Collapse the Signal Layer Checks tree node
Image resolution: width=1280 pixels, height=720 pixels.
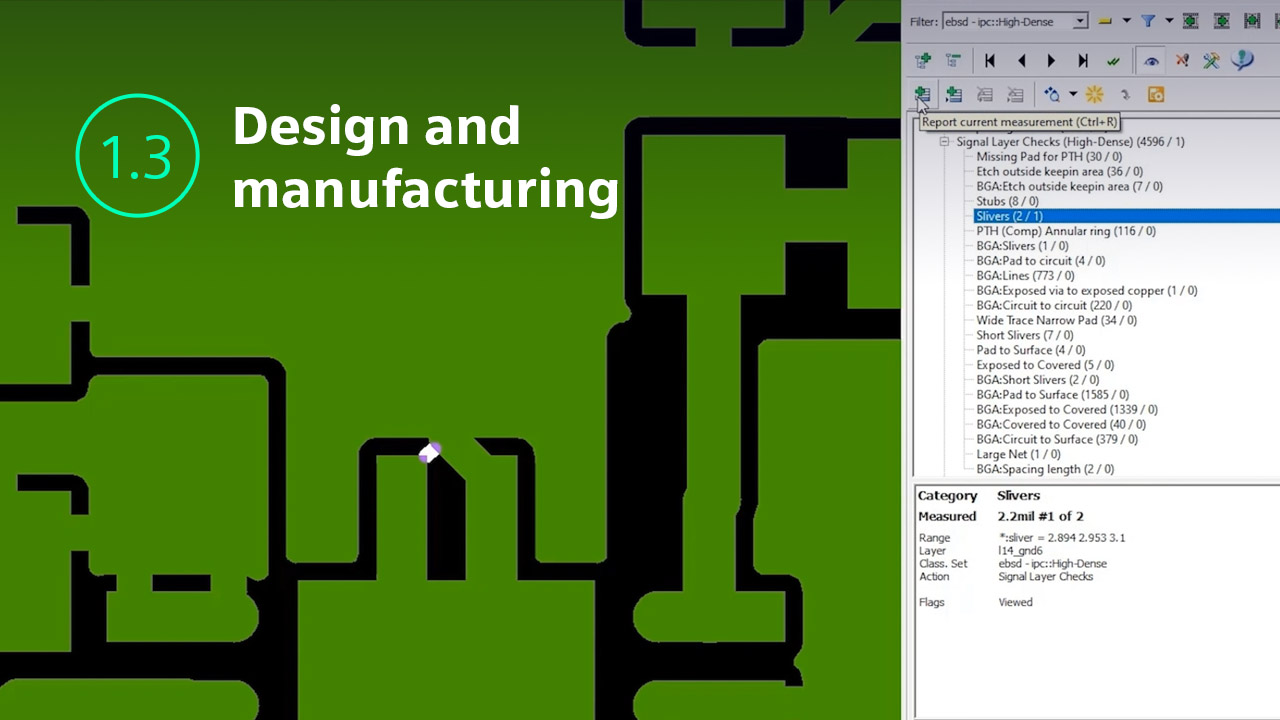944,142
